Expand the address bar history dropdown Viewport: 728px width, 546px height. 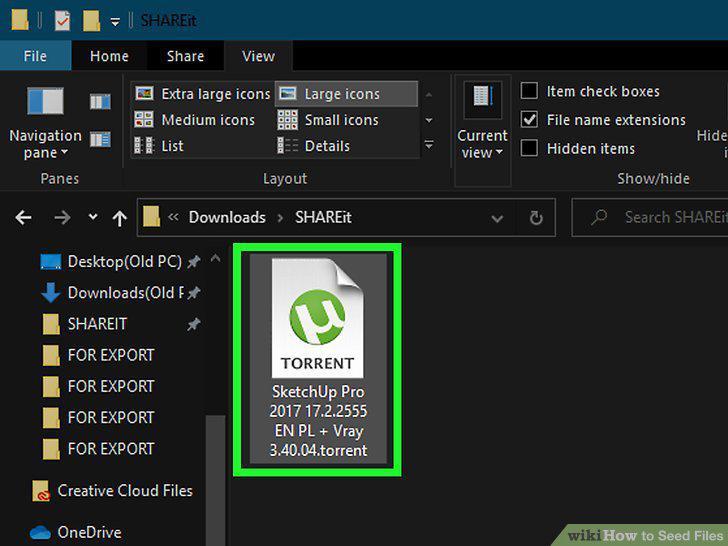tap(497, 218)
